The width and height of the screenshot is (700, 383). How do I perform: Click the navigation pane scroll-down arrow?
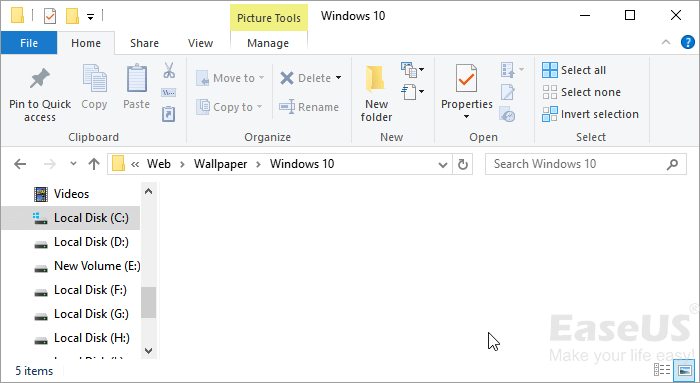[x=149, y=351]
